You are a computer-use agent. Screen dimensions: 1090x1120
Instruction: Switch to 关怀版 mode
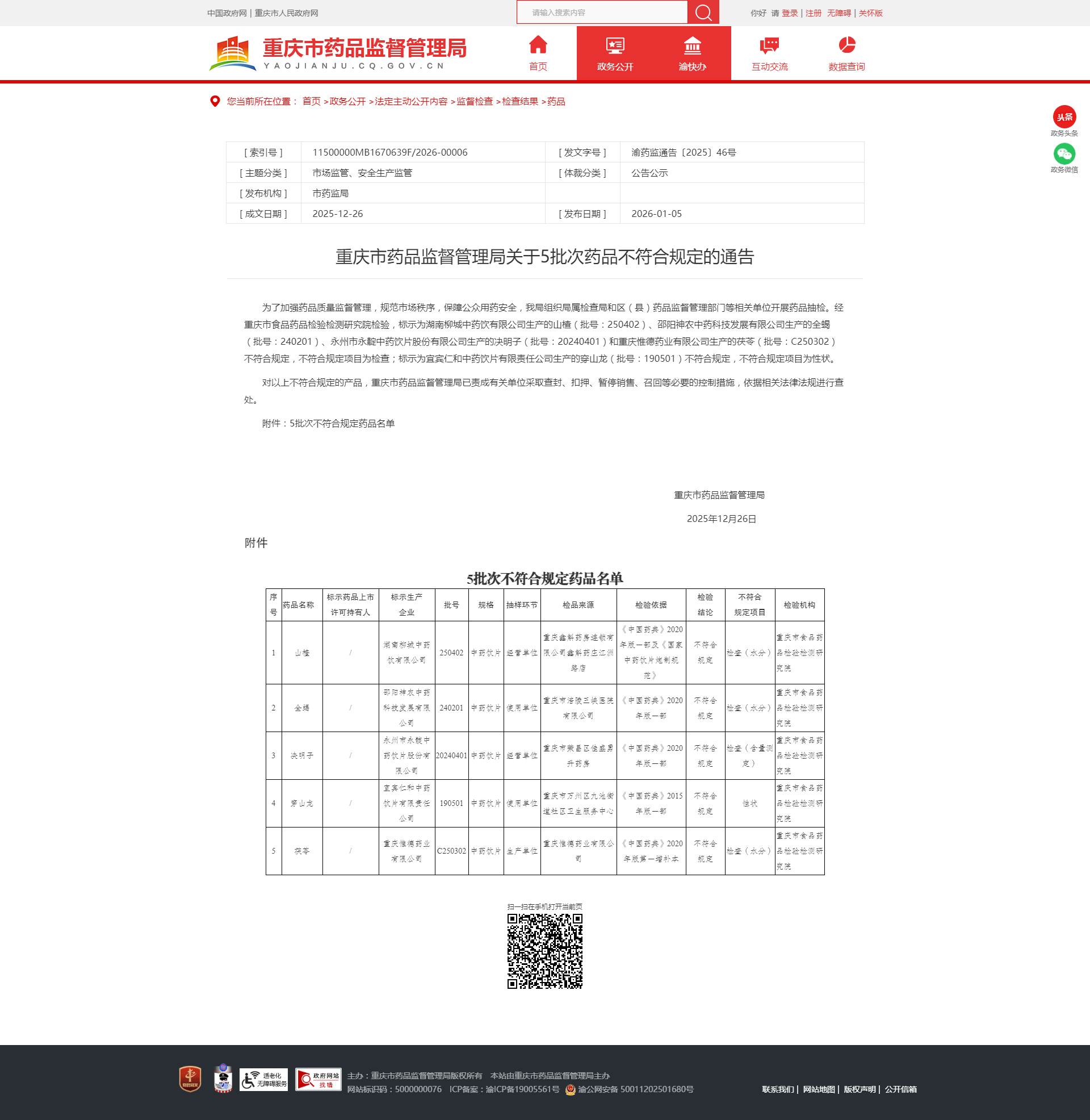[x=870, y=13]
